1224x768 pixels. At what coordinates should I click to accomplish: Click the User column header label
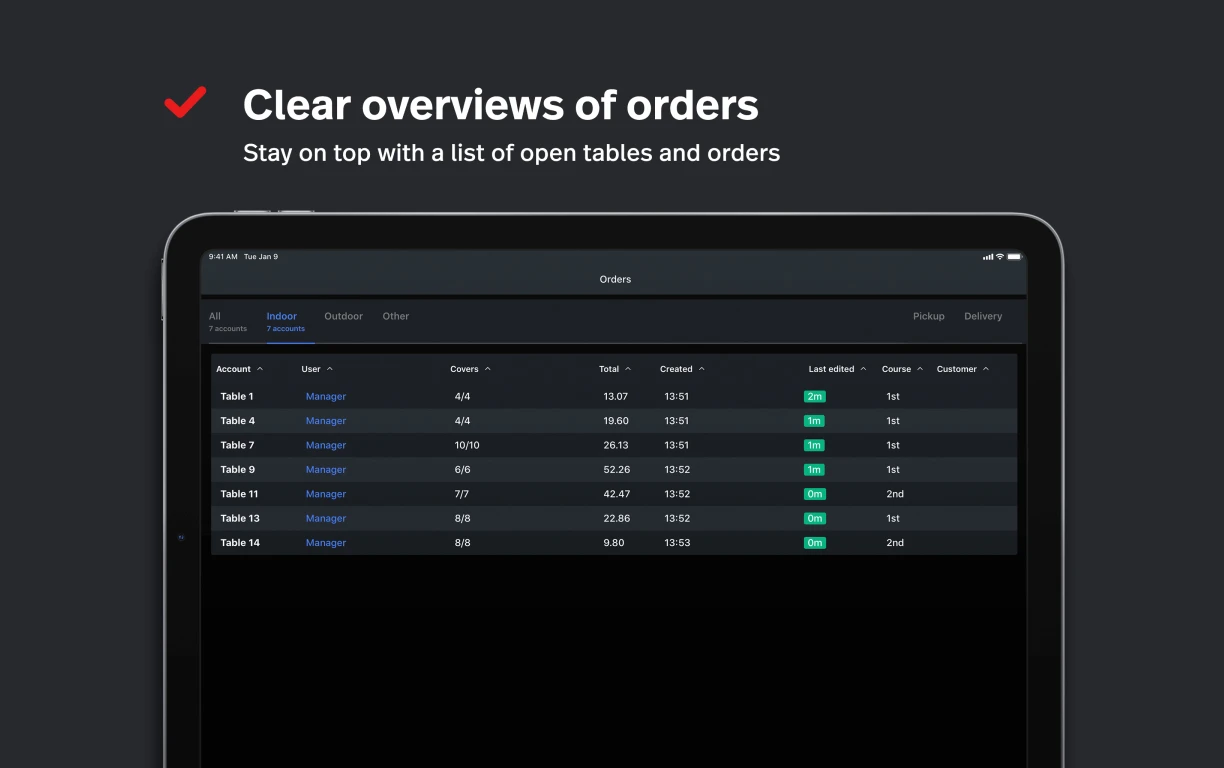click(311, 369)
